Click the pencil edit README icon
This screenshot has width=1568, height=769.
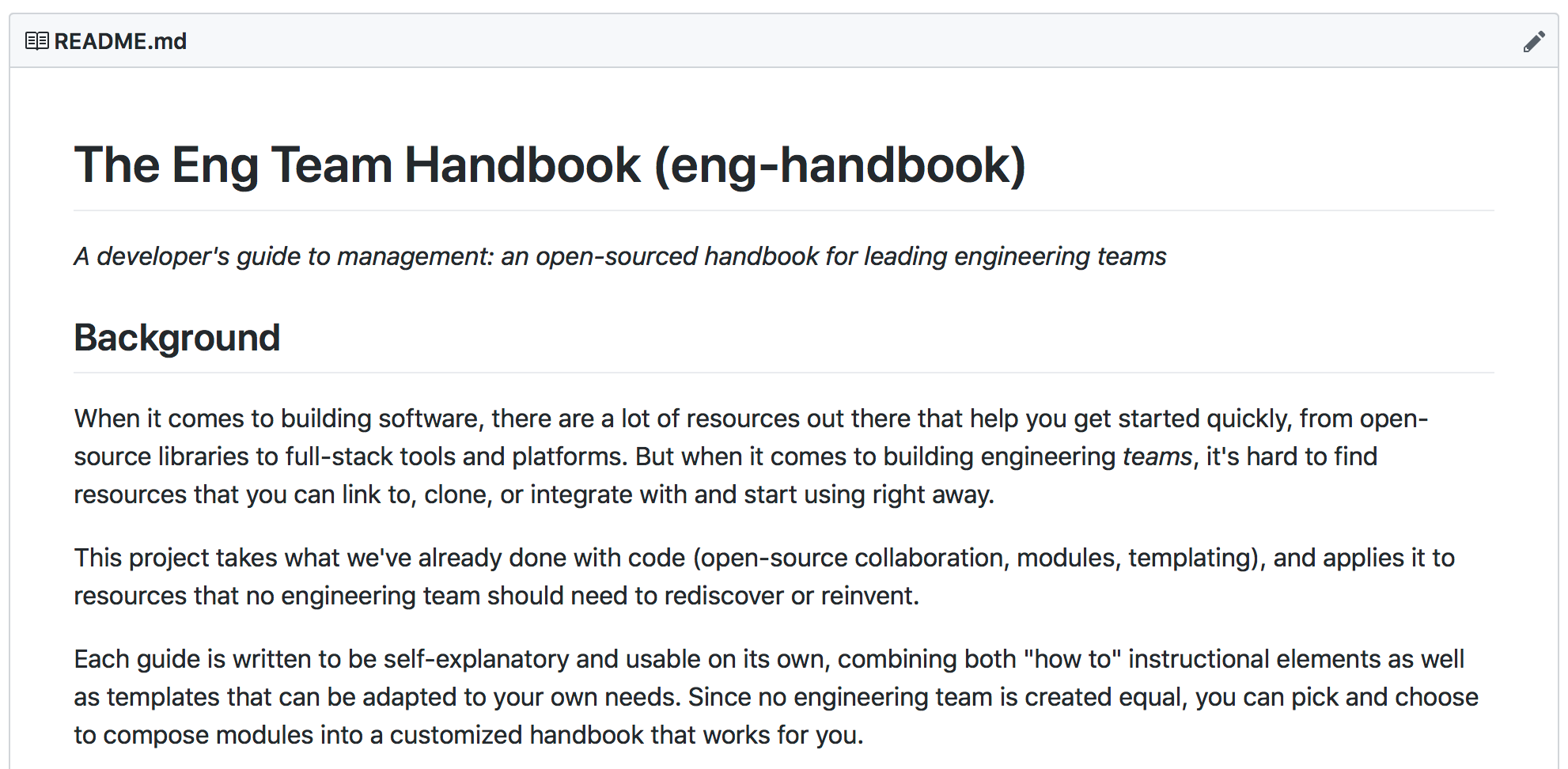1533,42
